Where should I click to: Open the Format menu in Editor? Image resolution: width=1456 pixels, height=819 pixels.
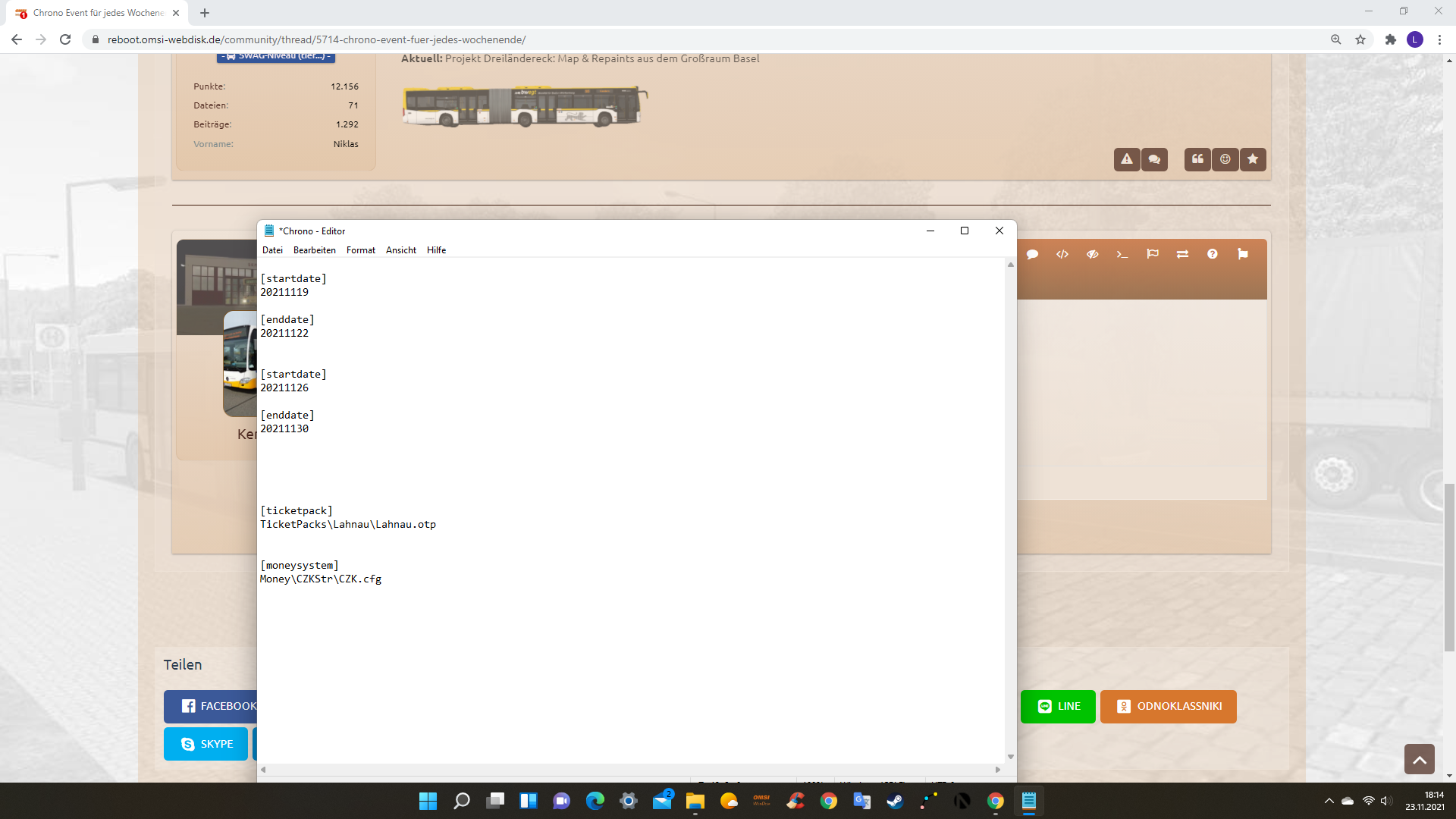[360, 250]
